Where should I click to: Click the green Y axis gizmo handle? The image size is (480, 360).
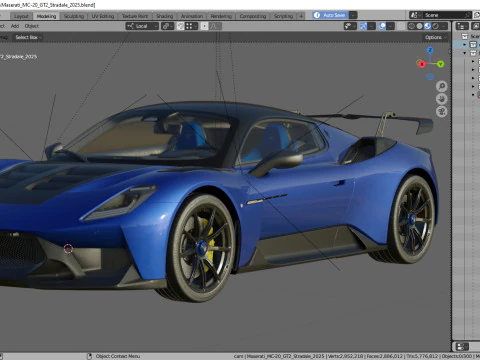[x=441, y=64]
